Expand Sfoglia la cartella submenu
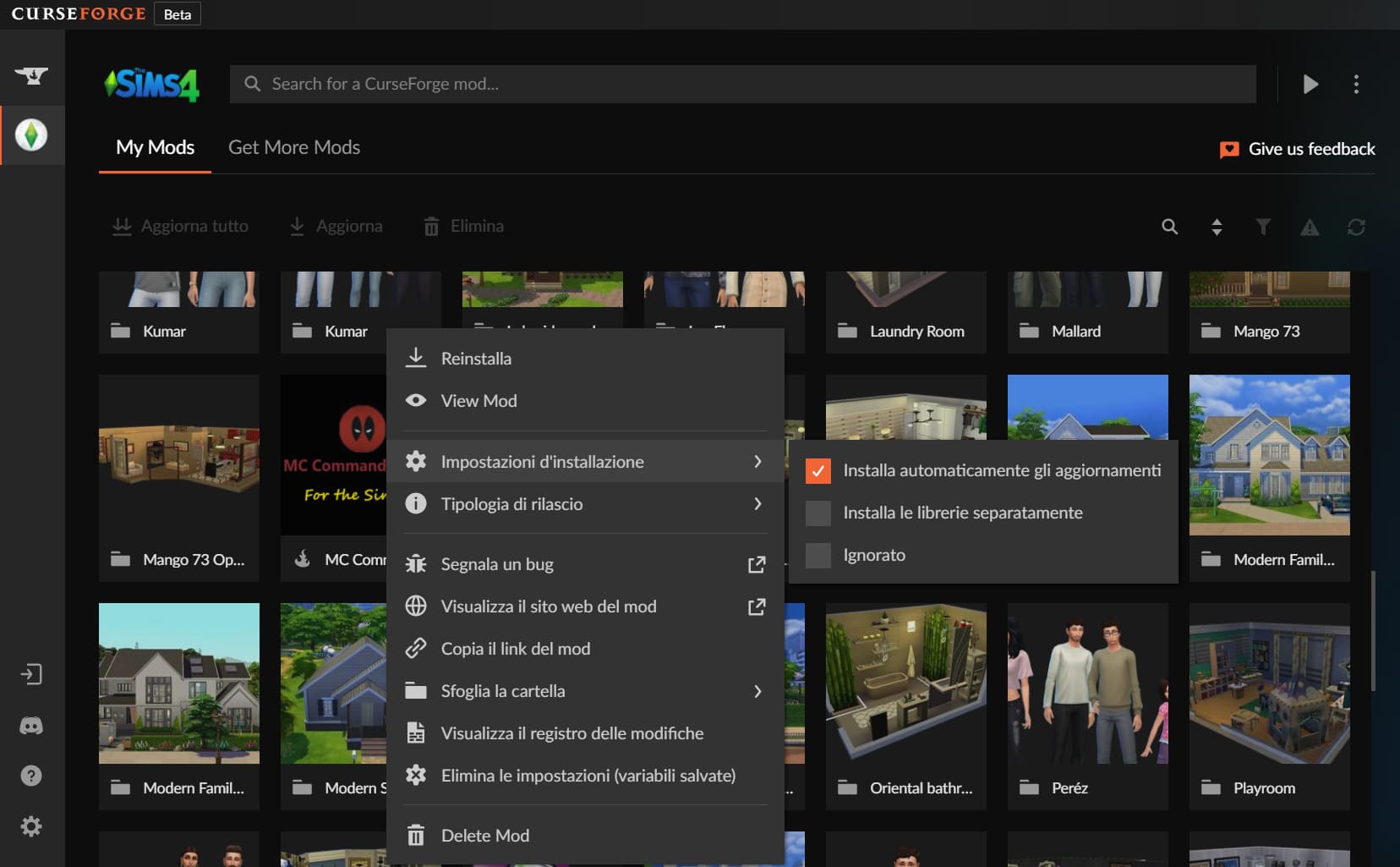Image resolution: width=1400 pixels, height=867 pixels. pyautogui.click(x=584, y=691)
